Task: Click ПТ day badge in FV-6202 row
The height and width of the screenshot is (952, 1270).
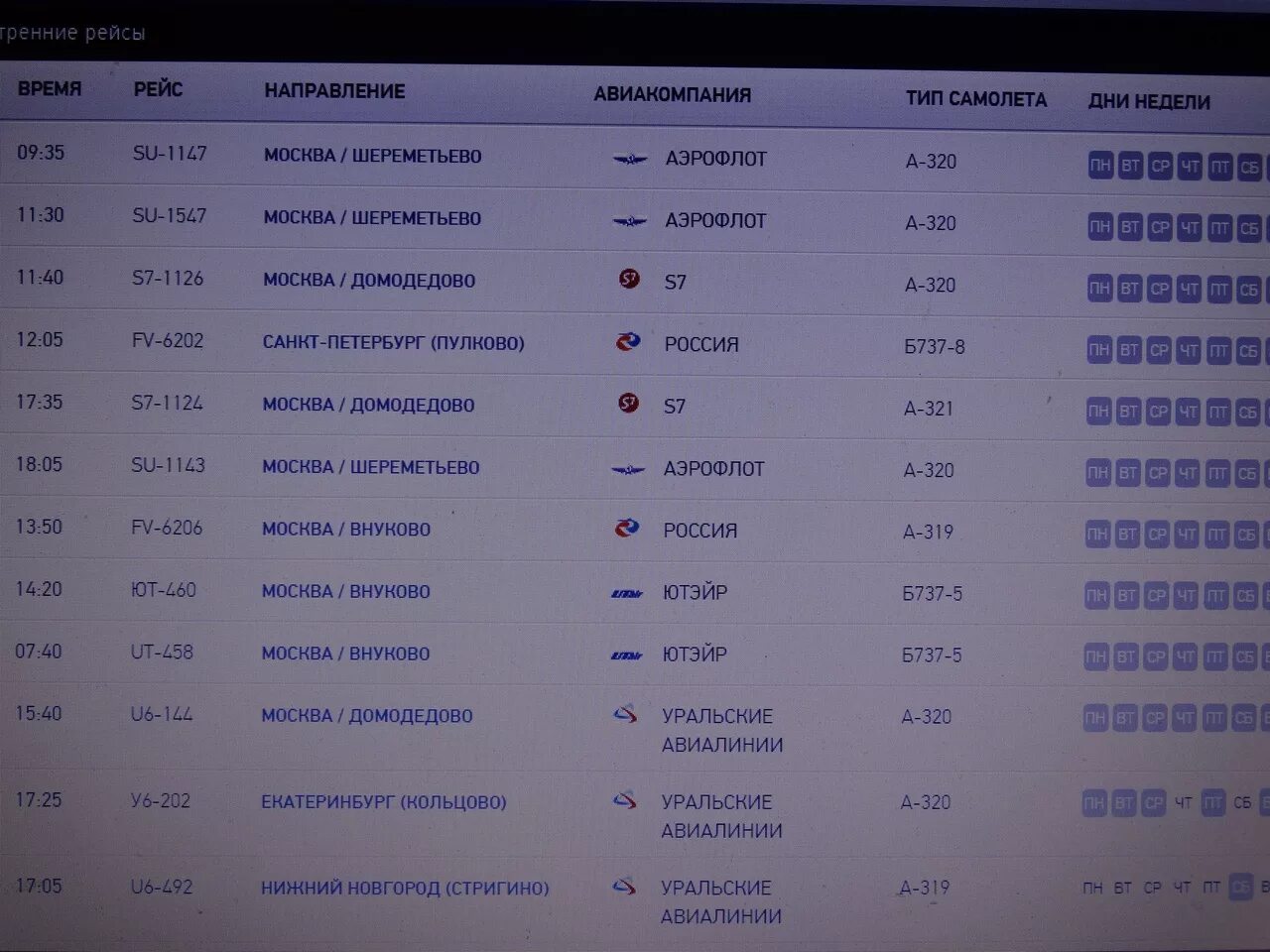Action: click(1218, 351)
